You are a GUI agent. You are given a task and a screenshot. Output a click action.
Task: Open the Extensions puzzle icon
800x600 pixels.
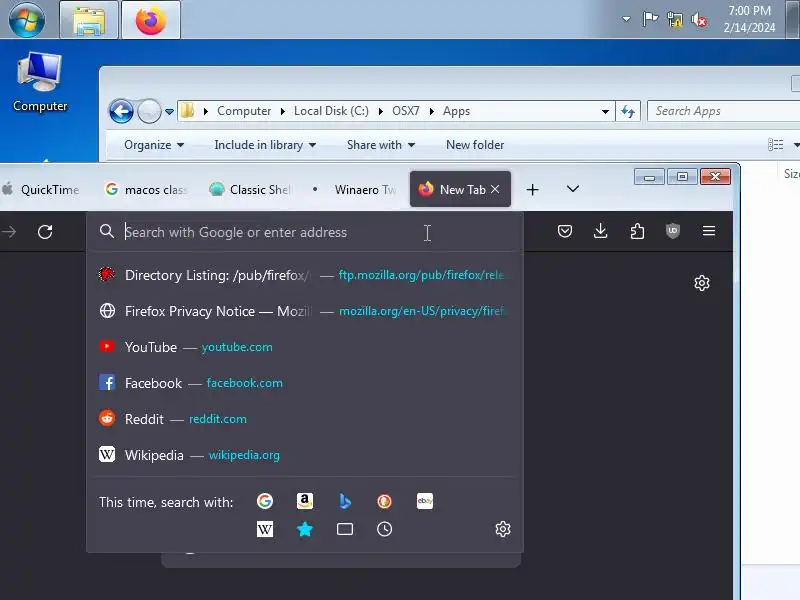637,231
